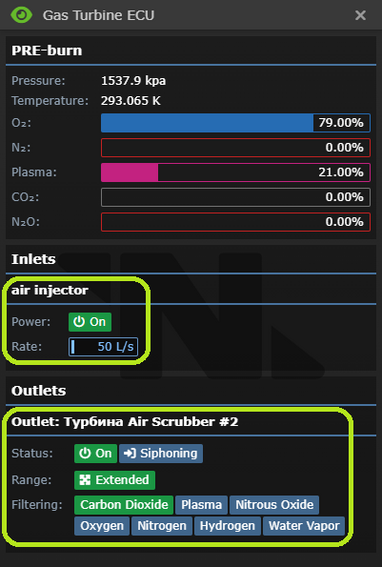Toggle the Extended range button
The width and height of the screenshot is (382, 567).
(115, 480)
